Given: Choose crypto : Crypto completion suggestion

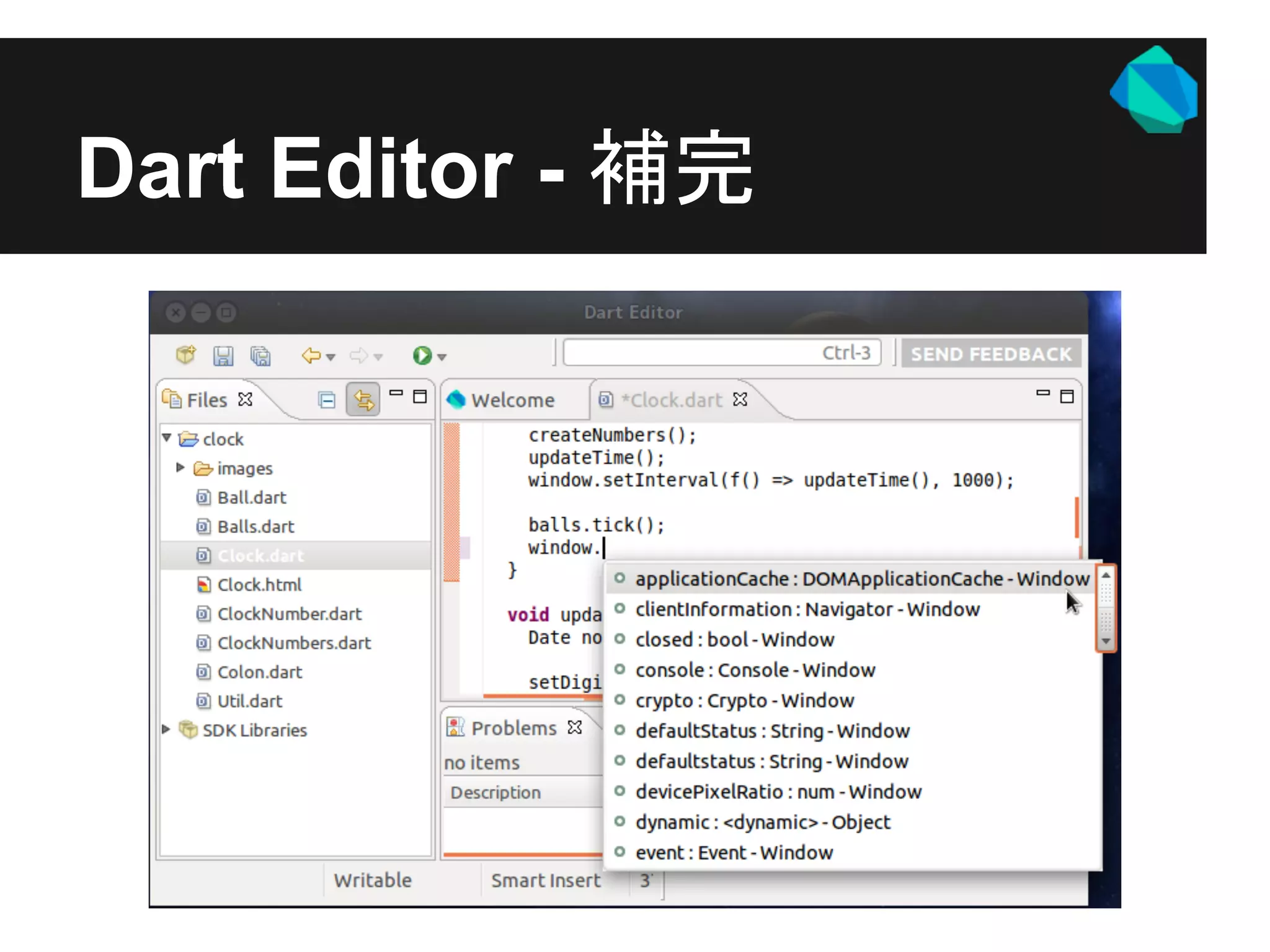Looking at the screenshot, I should [x=850, y=700].
